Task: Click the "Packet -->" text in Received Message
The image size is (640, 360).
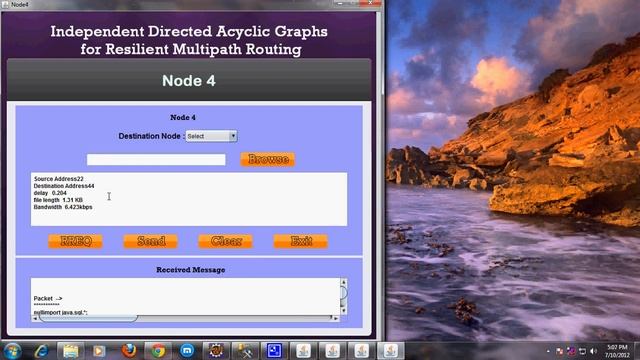Action: click(x=48, y=298)
